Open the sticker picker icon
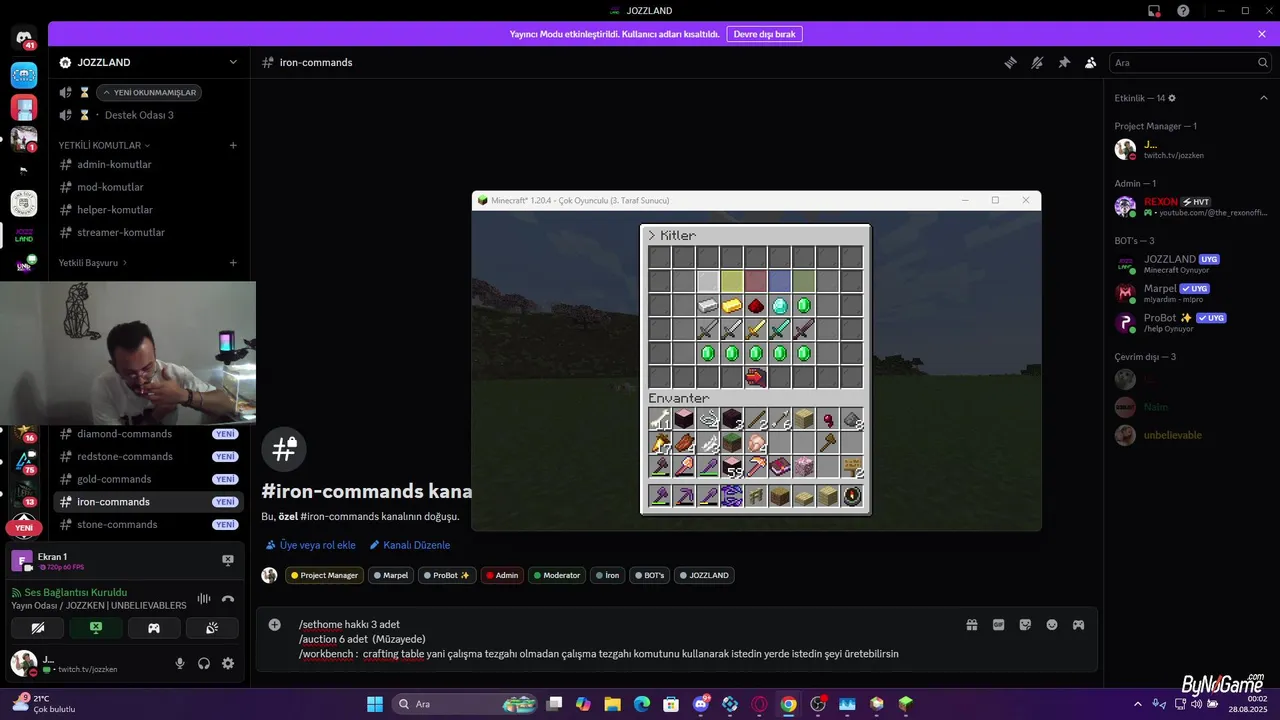 click(x=1025, y=624)
